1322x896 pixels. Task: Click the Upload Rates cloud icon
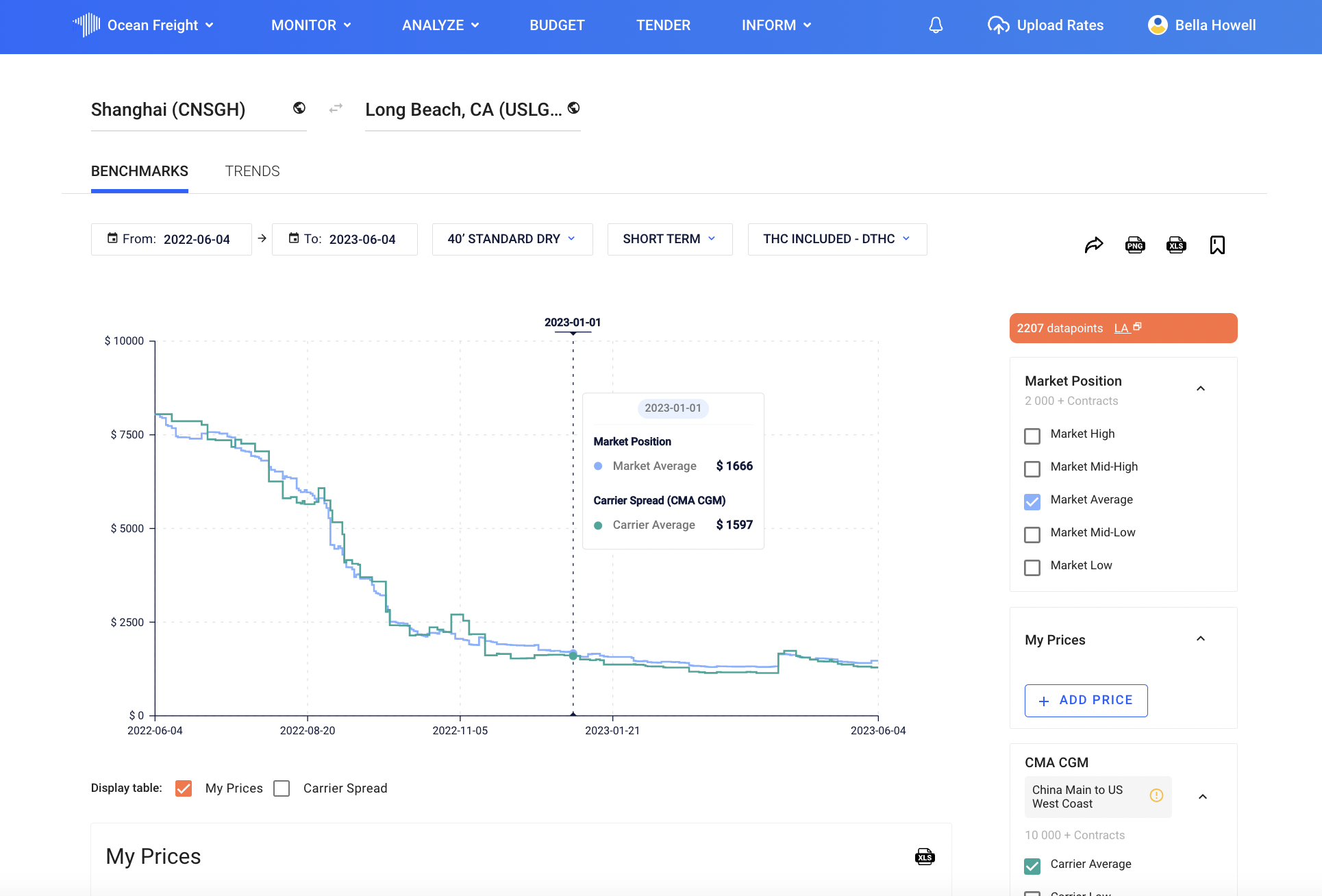(999, 25)
